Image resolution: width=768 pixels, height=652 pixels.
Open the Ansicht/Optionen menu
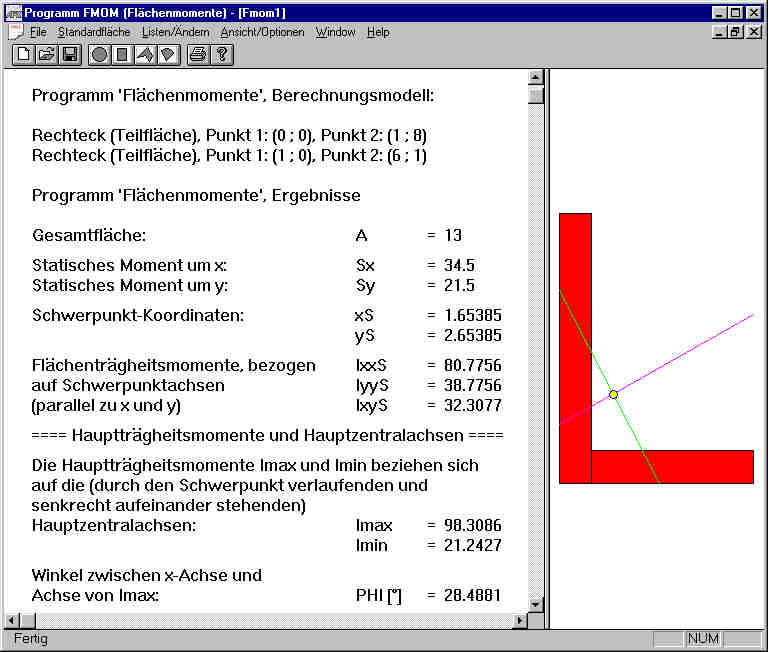[263, 32]
